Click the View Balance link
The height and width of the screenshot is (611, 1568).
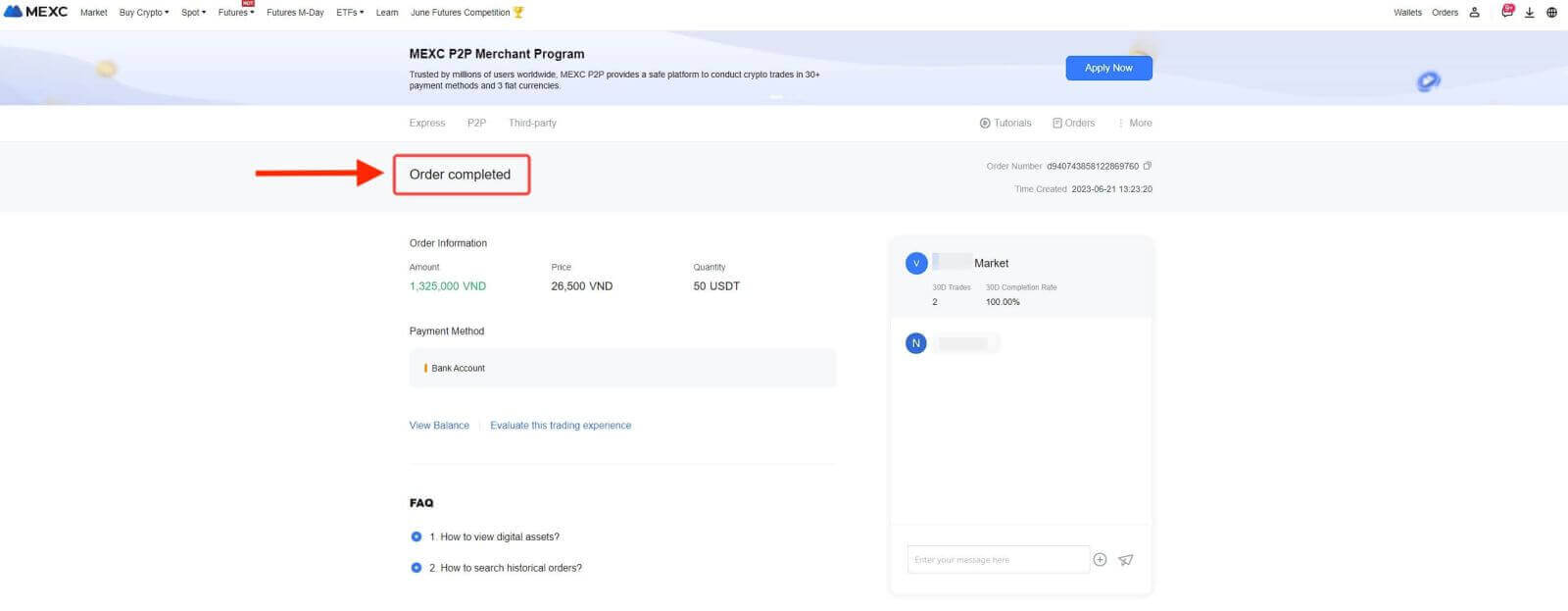pyautogui.click(x=439, y=426)
